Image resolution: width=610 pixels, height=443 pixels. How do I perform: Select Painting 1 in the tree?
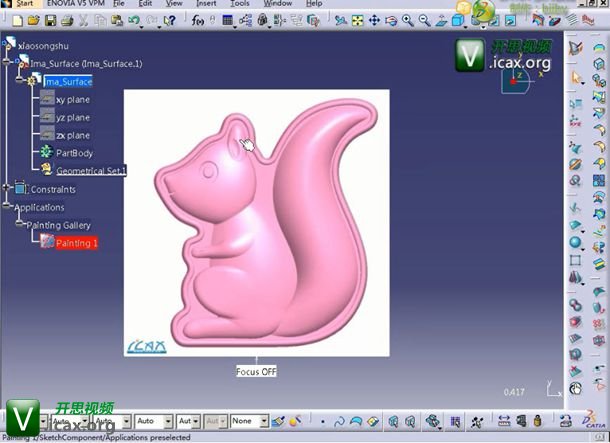pos(76,243)
